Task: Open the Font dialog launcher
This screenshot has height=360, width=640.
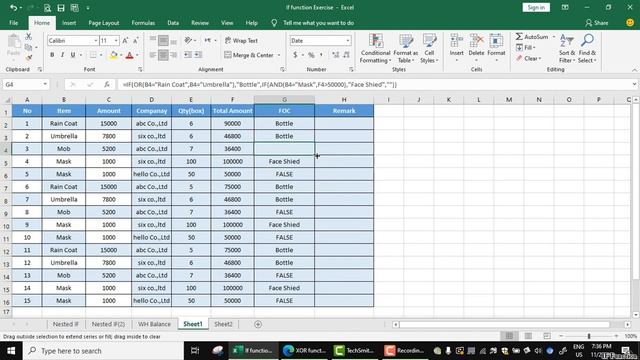Action: click(x=140, y=70)
